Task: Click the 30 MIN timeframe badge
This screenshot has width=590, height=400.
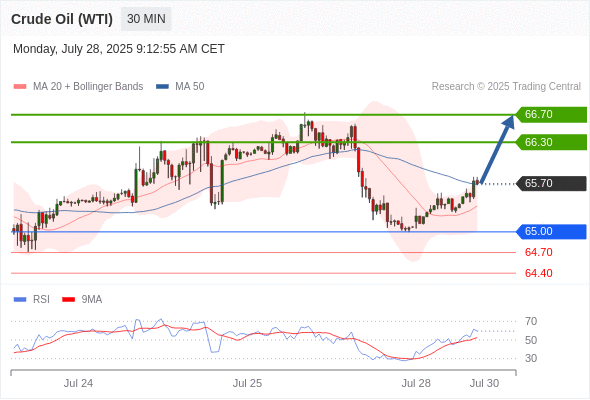Action: (x=146, y=19)
